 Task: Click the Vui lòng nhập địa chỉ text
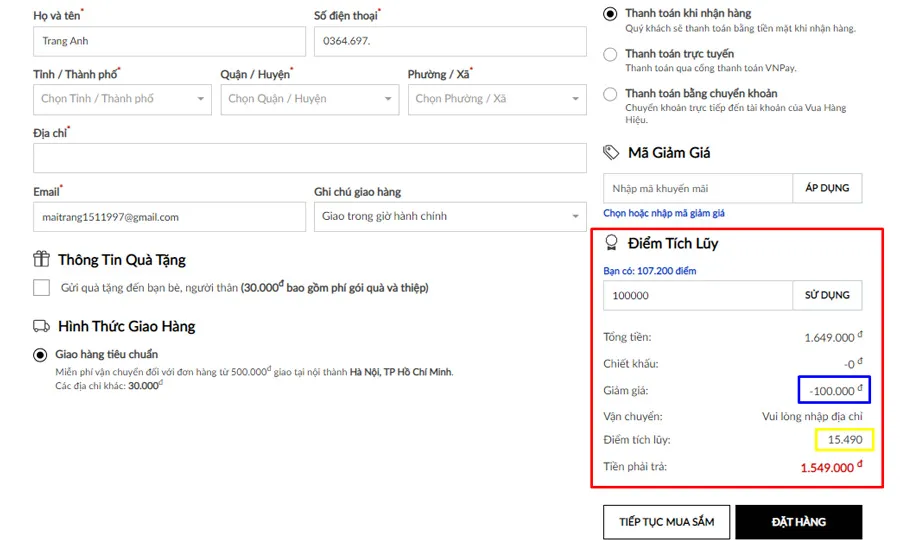click(812, 416)
